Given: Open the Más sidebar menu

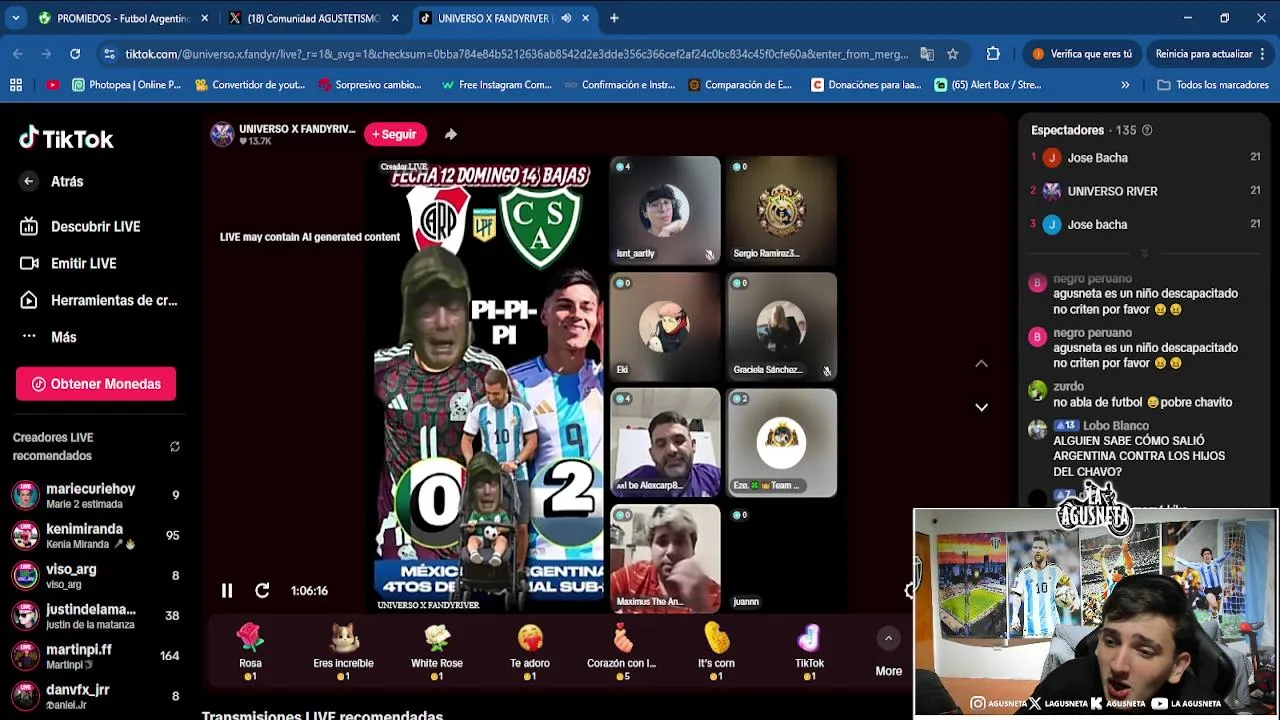Looking at the screenshot, I should click(50, 337).
